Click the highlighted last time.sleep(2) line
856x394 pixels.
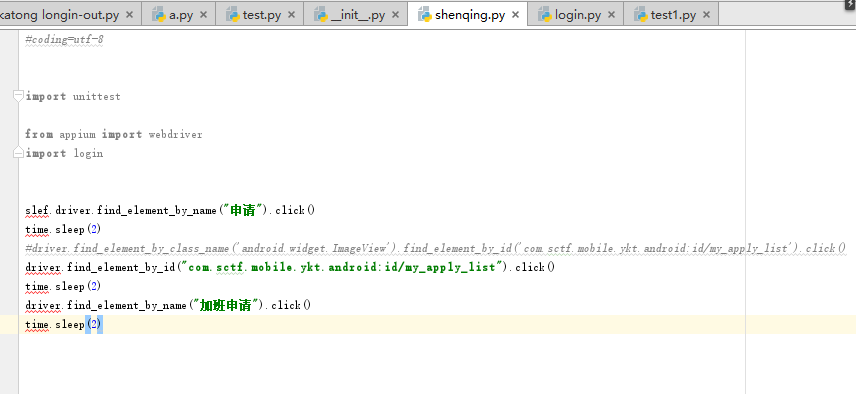[x=63, y=324]
